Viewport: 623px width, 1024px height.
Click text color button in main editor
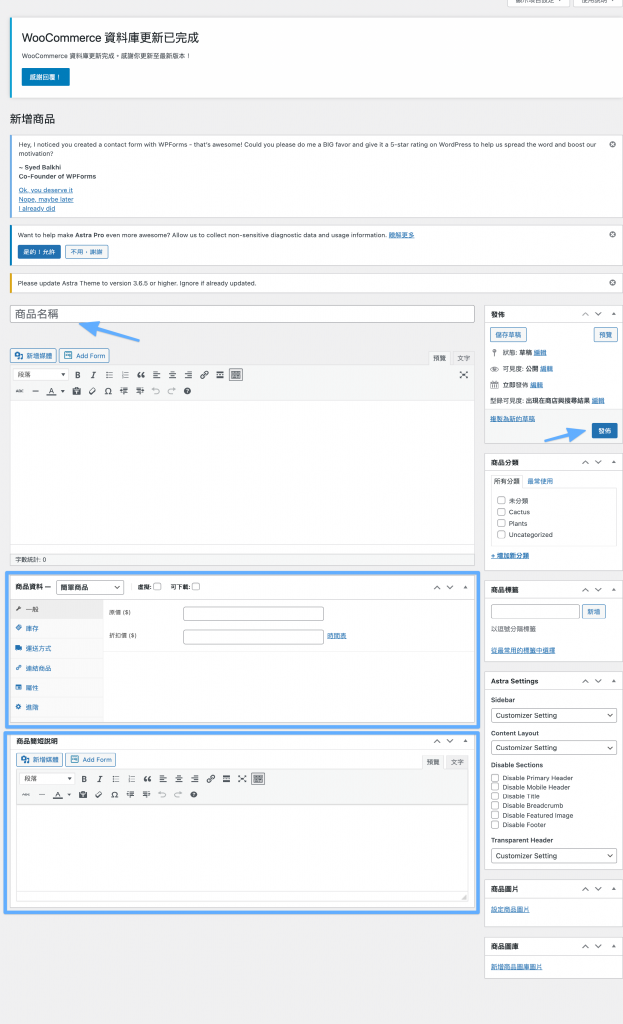coord(52,391)
